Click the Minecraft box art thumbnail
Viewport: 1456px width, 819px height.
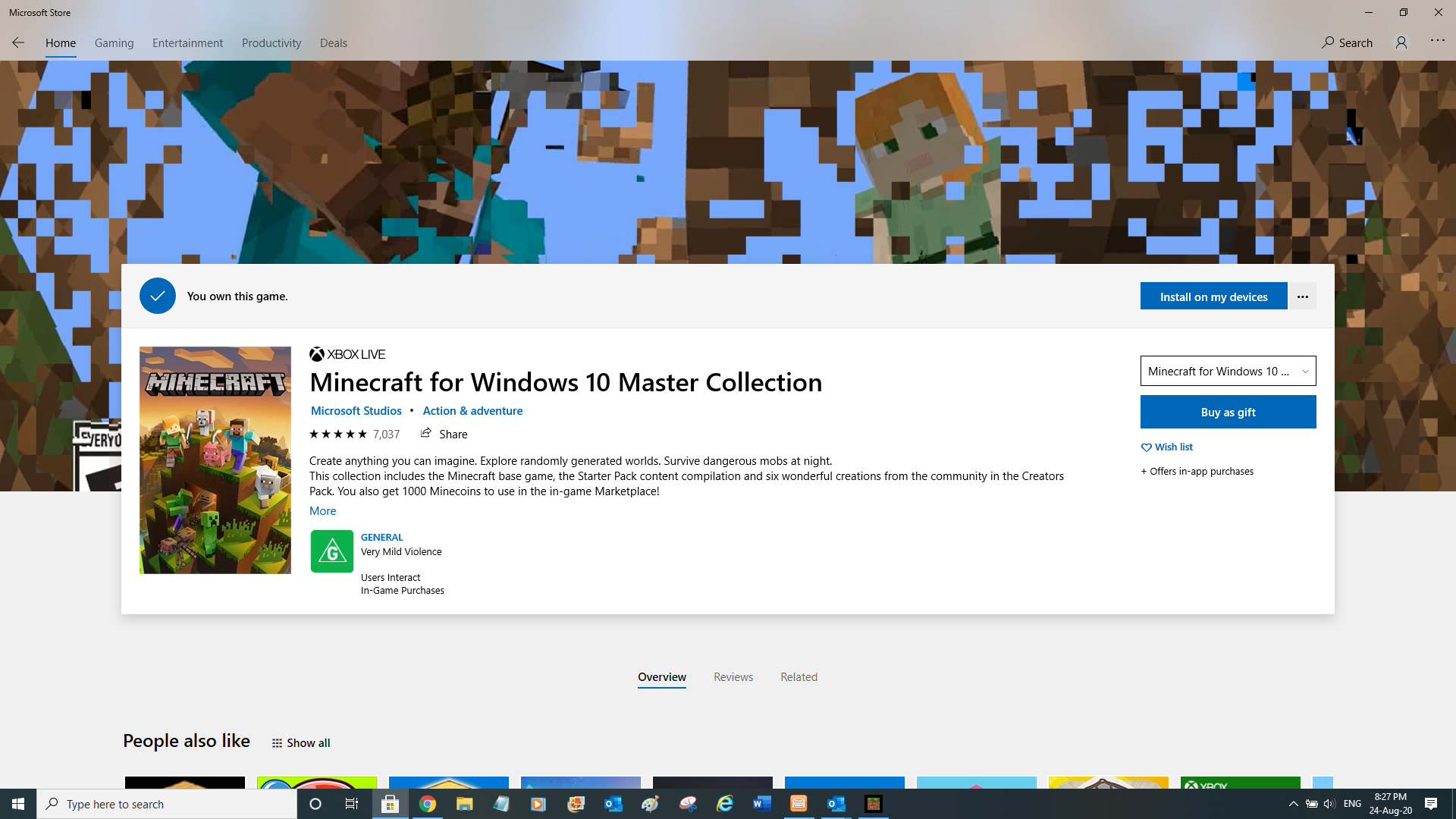[215, 460]
